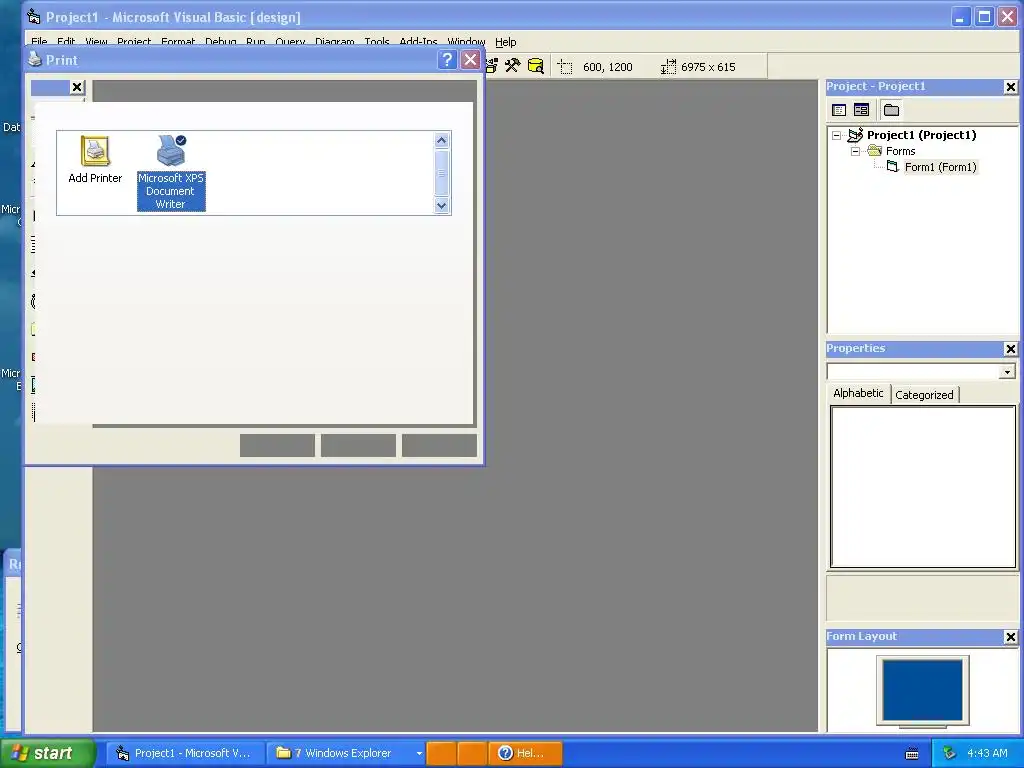Open the Diagram menu

point(334,42)
